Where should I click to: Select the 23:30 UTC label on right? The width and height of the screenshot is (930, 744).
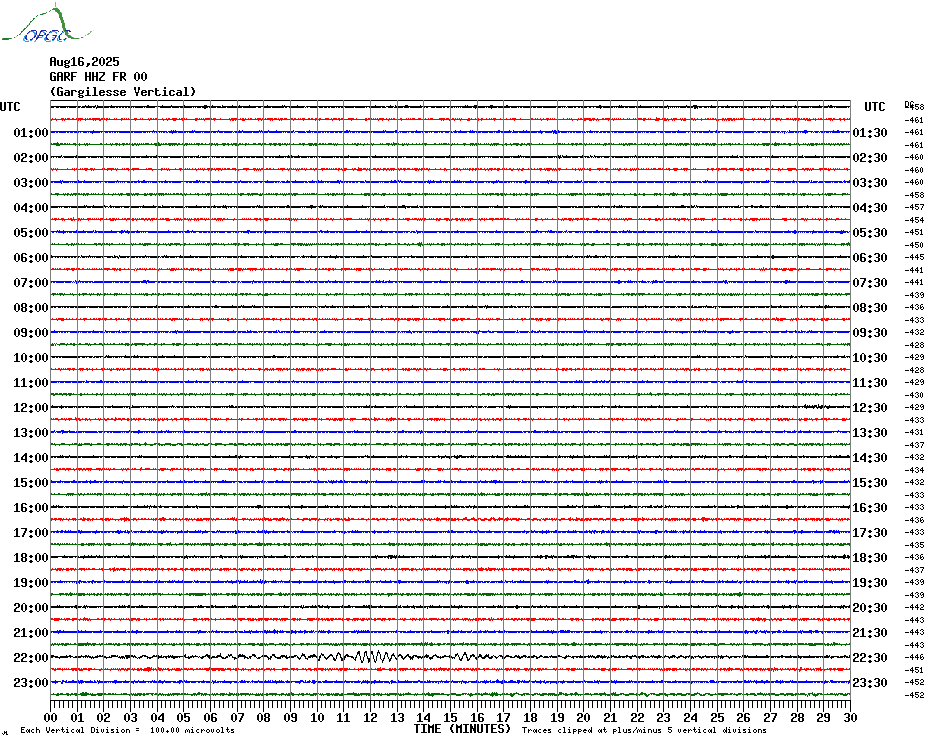point(870,682)
